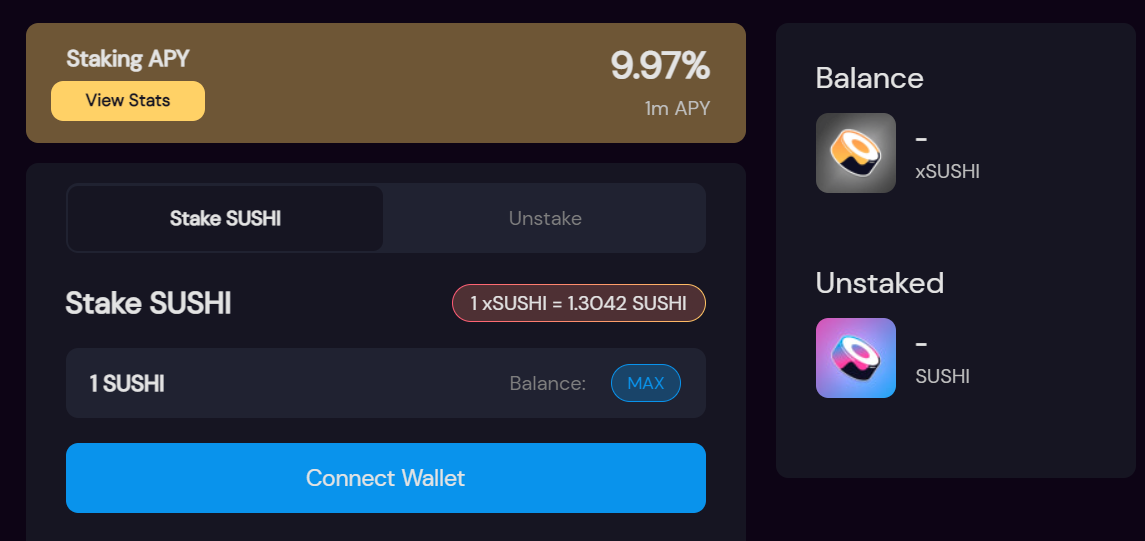Click the xSUSHI token icon
The height and width of the screenshot is (541, 1145).
pyautogui.click(x=855, y=153)
